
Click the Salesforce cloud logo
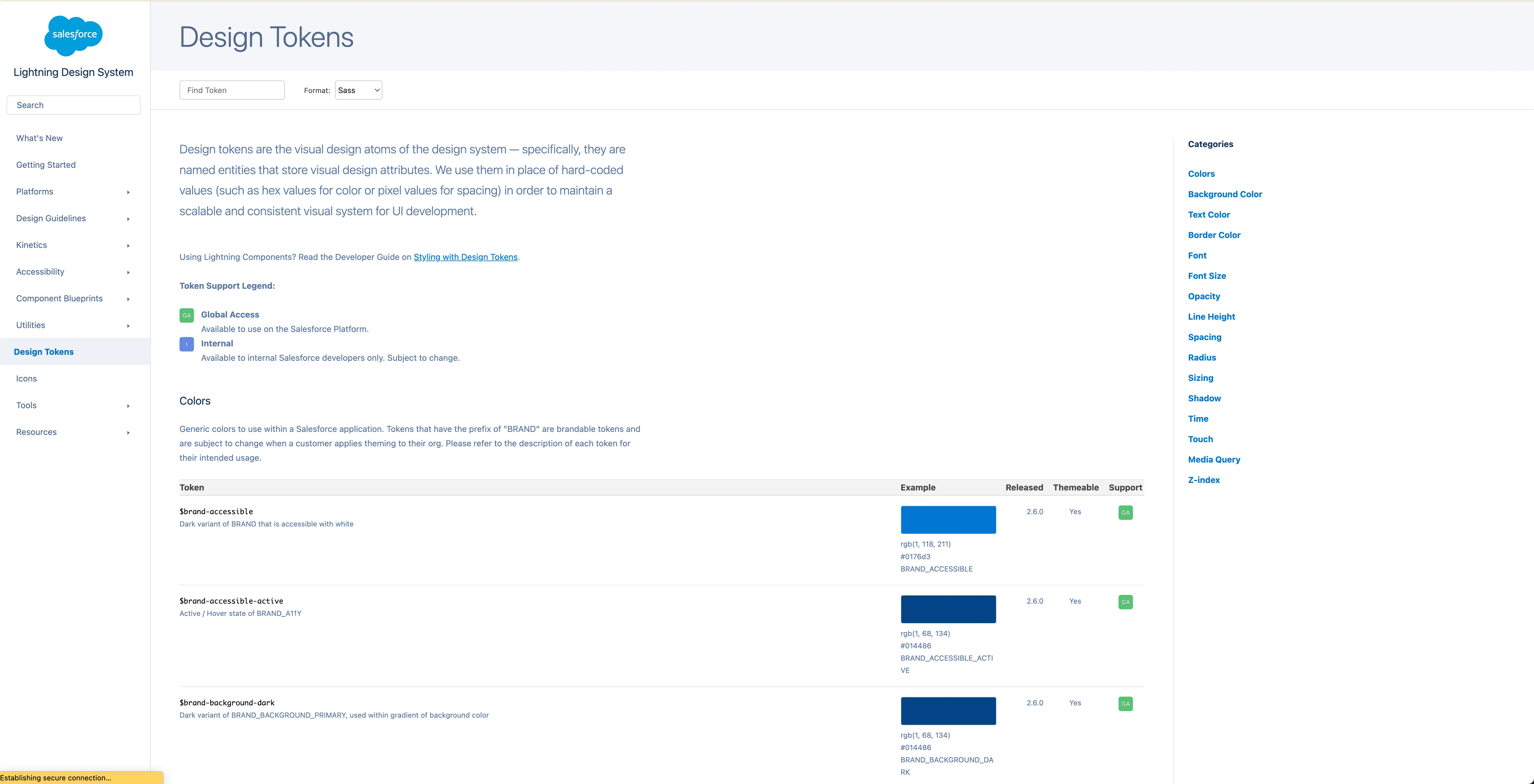click(73, 35)
